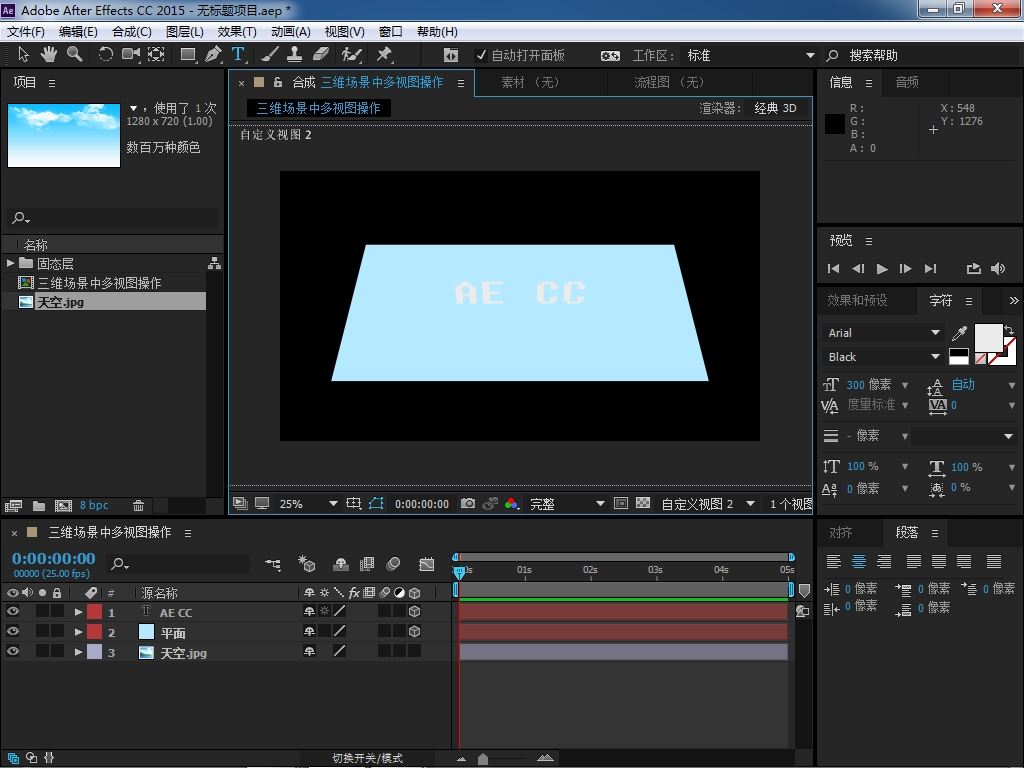Expand the 固态层 folder
The image size is (1024, 768).
[10, 263]
